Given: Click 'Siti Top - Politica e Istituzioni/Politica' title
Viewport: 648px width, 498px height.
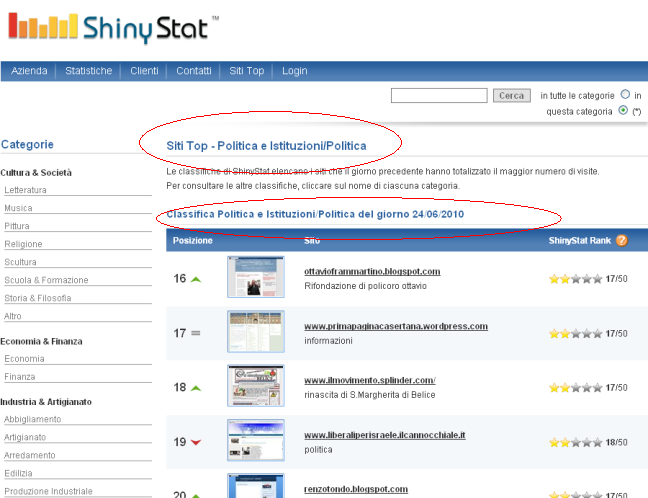Looking at the screenshot, I should click(266, 146).
